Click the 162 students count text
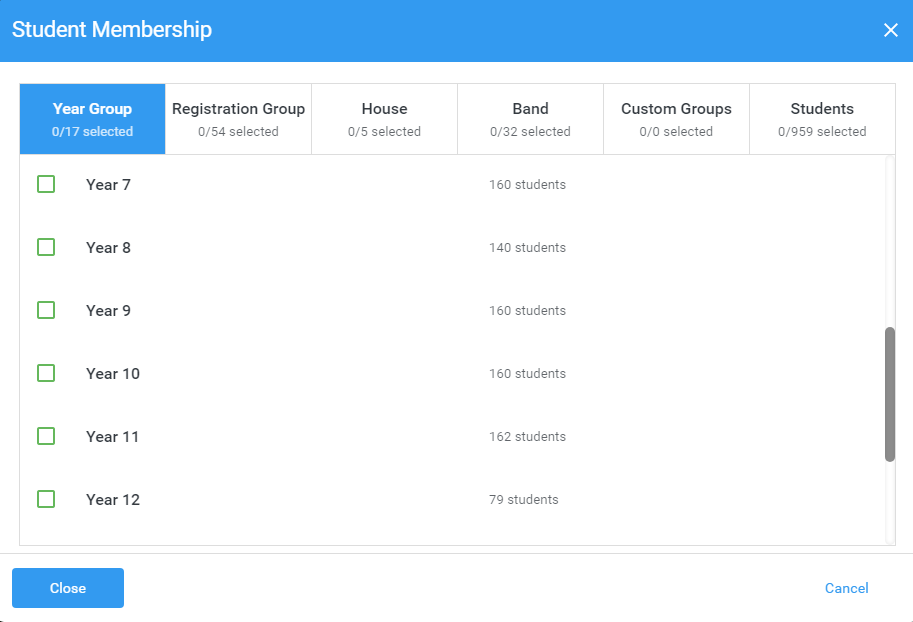 pos(527,437)
